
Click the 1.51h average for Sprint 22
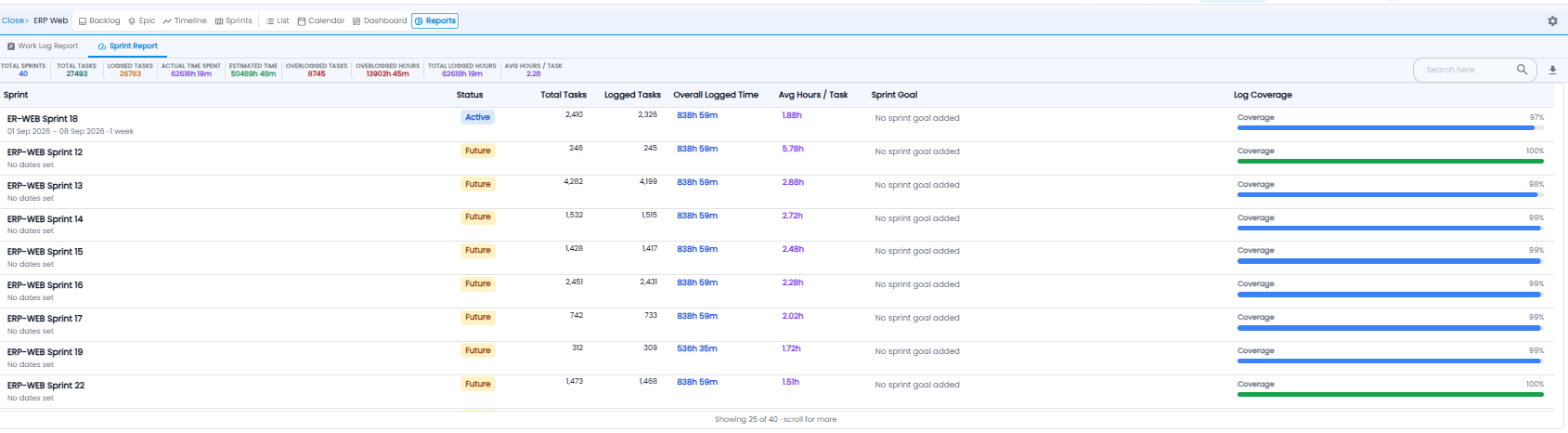pos(791,382)
